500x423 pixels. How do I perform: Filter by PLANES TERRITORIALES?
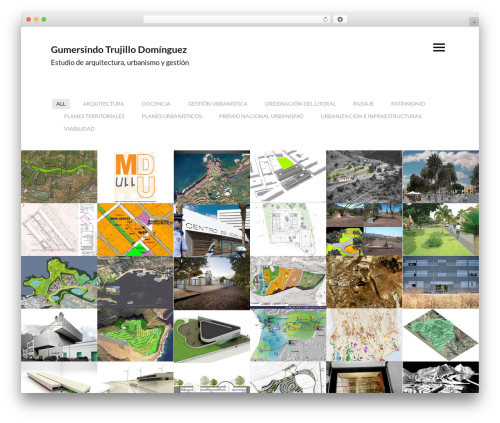tap(94, 116)
